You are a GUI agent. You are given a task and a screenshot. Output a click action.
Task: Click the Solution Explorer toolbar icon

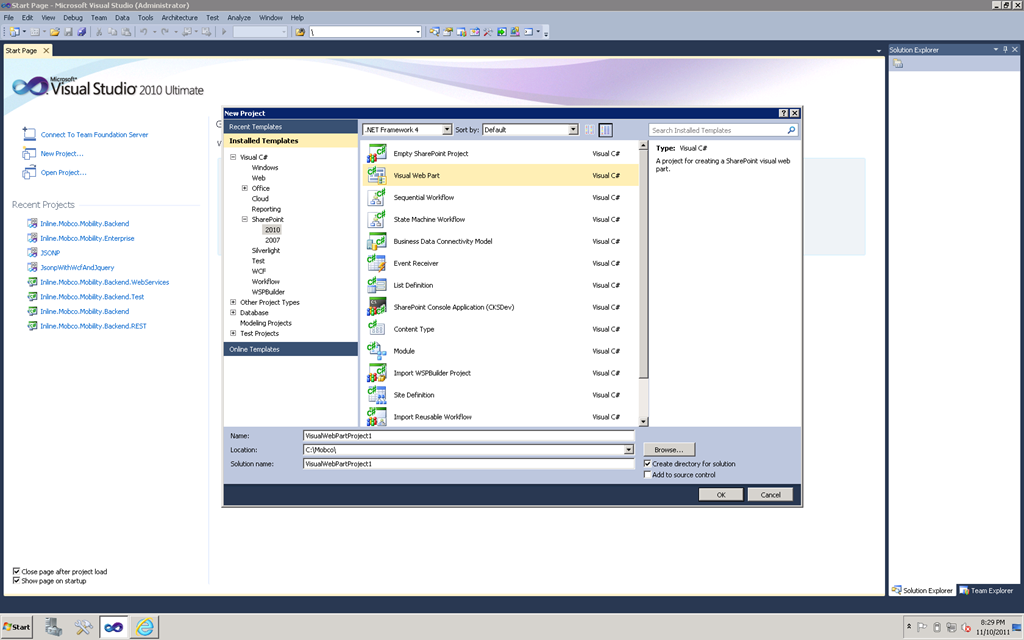click(x=434, y=31)
